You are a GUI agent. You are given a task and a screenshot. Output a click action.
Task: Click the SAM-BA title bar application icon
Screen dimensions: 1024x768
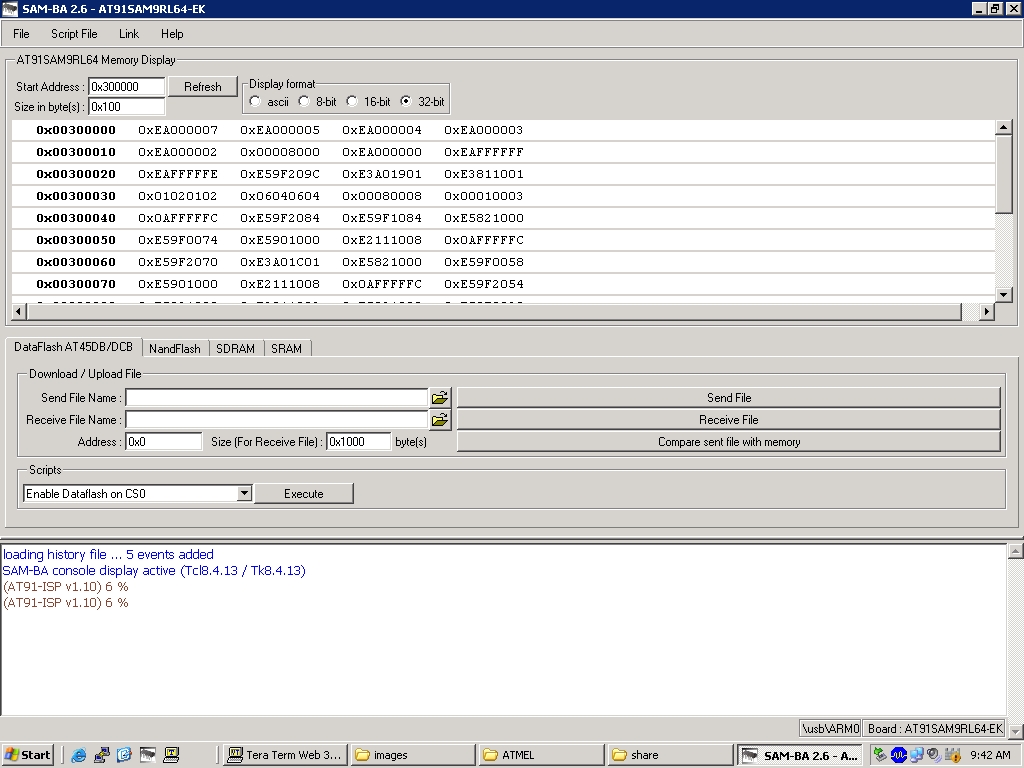coord(10,9)
